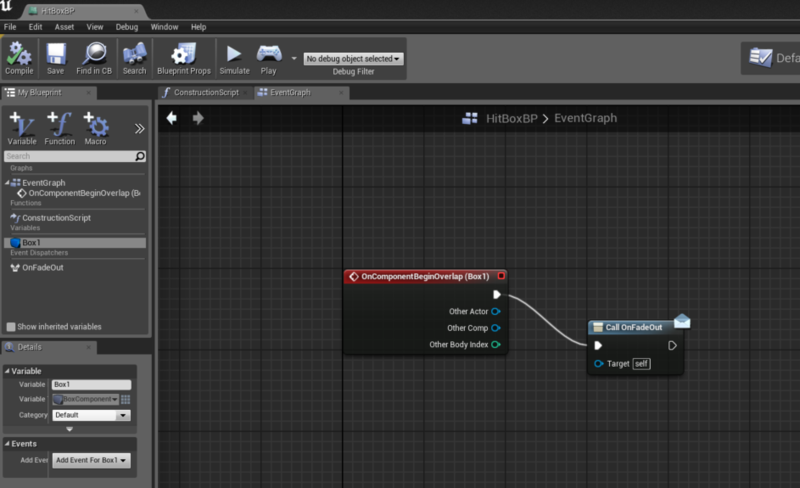The width and height of the screenshot is (800, 488).
Task: Open the Edit menu
Action: click(x=35, y=27)
